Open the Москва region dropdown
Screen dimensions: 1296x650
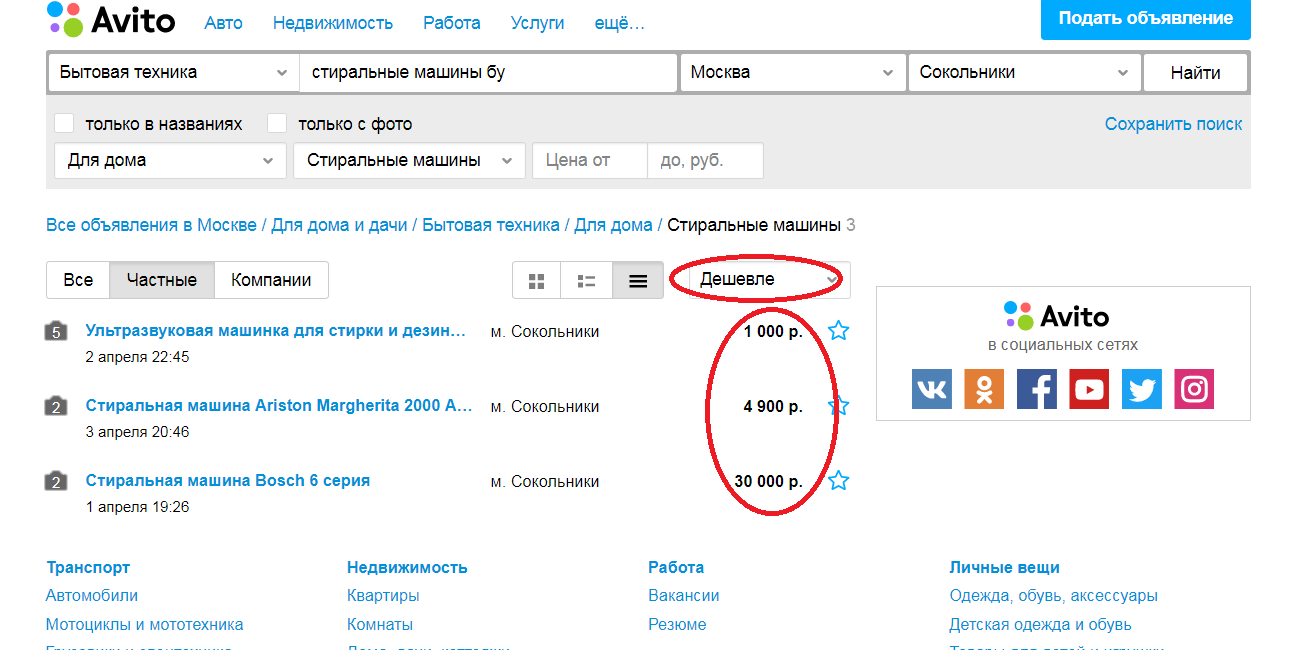coord(792,72)
